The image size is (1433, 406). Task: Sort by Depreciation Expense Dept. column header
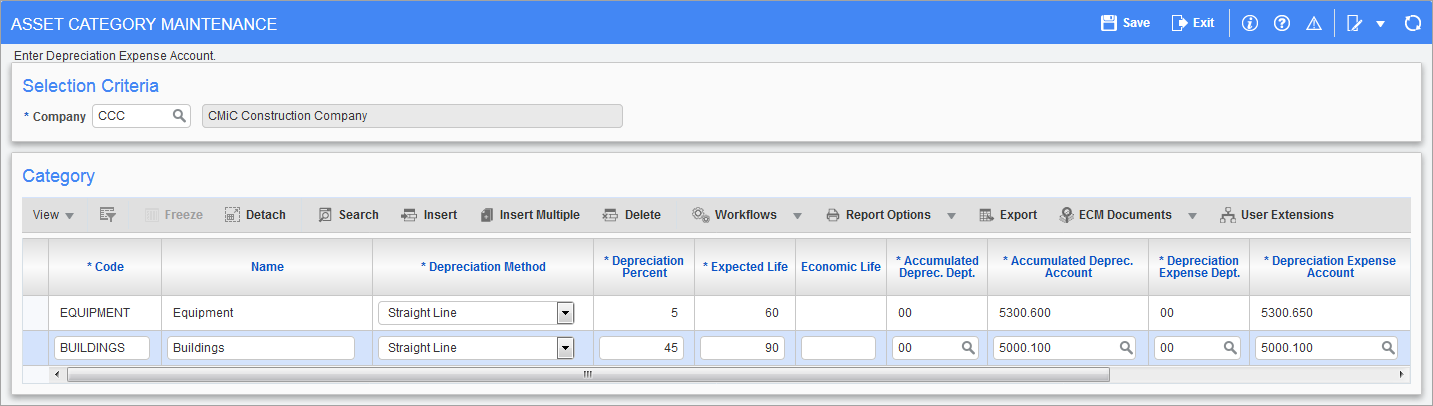click(1198, 267)
